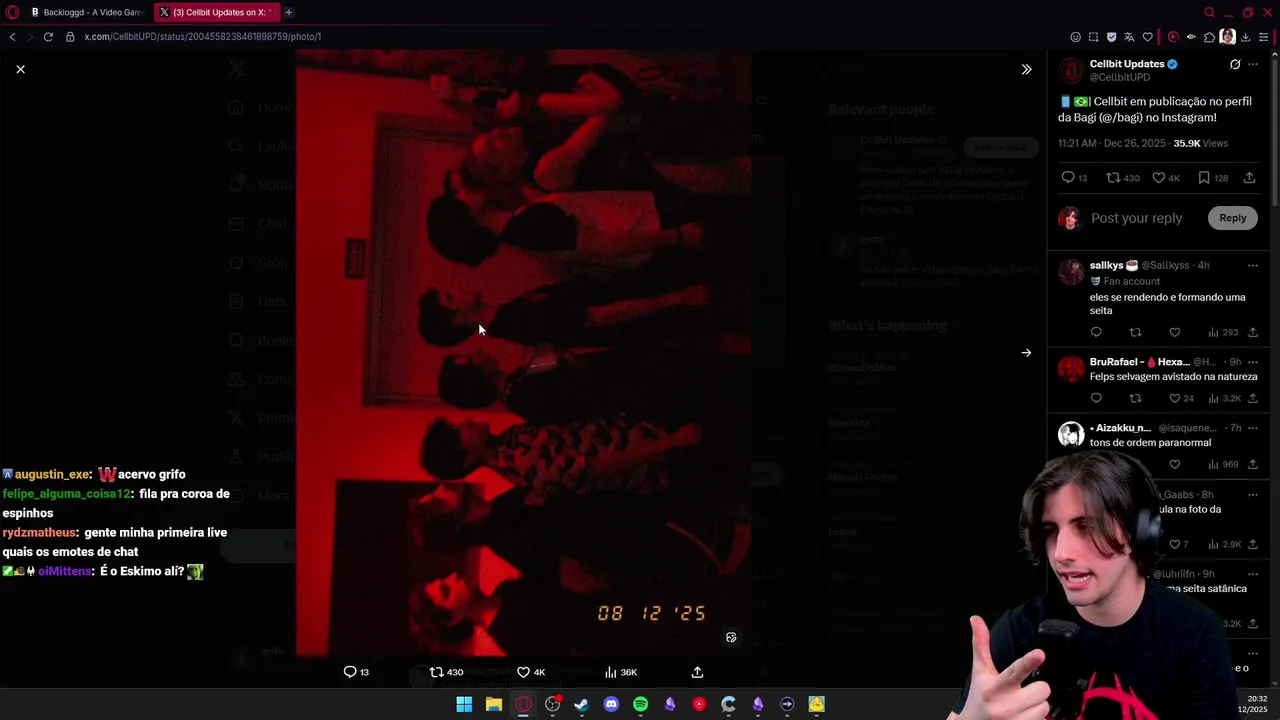The width and height of the screenshot is (1280, 720).
Task: Open the downloads icon in the toolbar
Action: (x=1245, y=37)
